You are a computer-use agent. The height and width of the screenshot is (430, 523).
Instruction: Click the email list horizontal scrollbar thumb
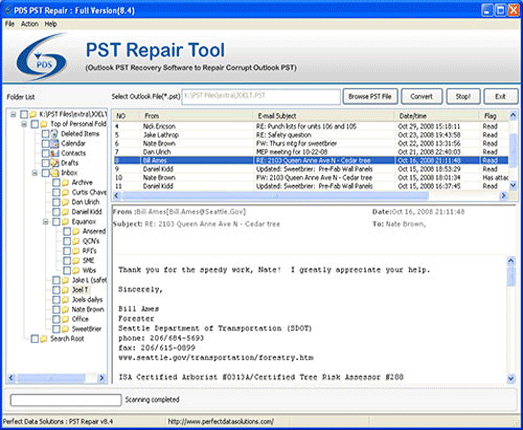[x=276, y=195]
